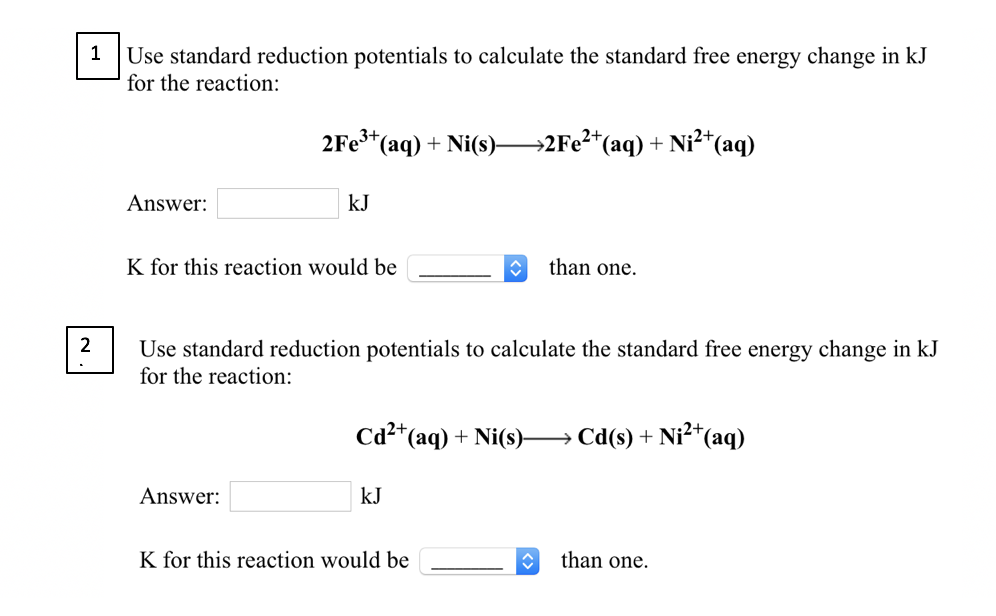996x616 pixels.
Task: Click the Answer label in question 2
Action: pos(178,495)
